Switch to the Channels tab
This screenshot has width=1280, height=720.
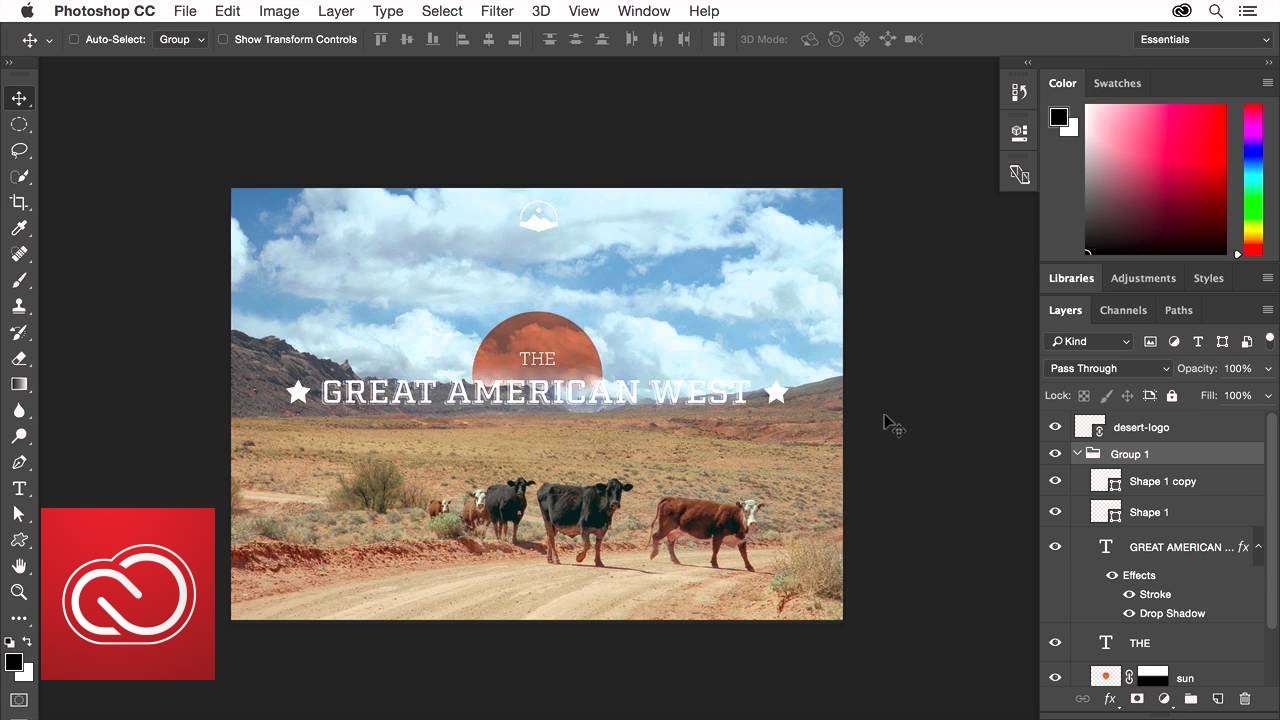click(1123, 310)
